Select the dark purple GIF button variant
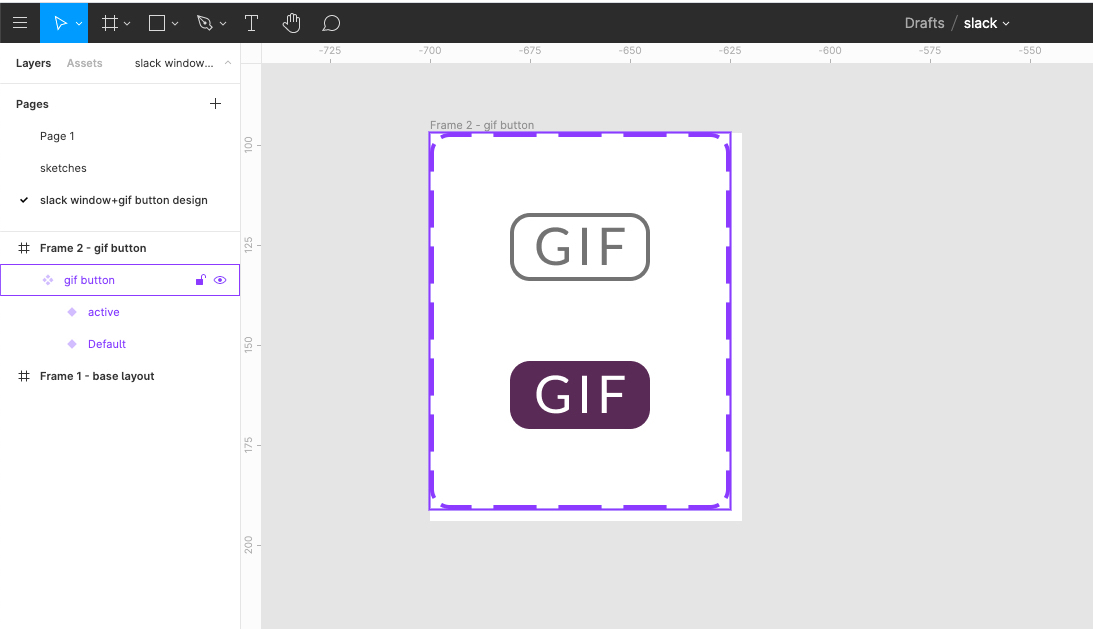The width and height of the screenshot is (1093, 629). point(580,394)
